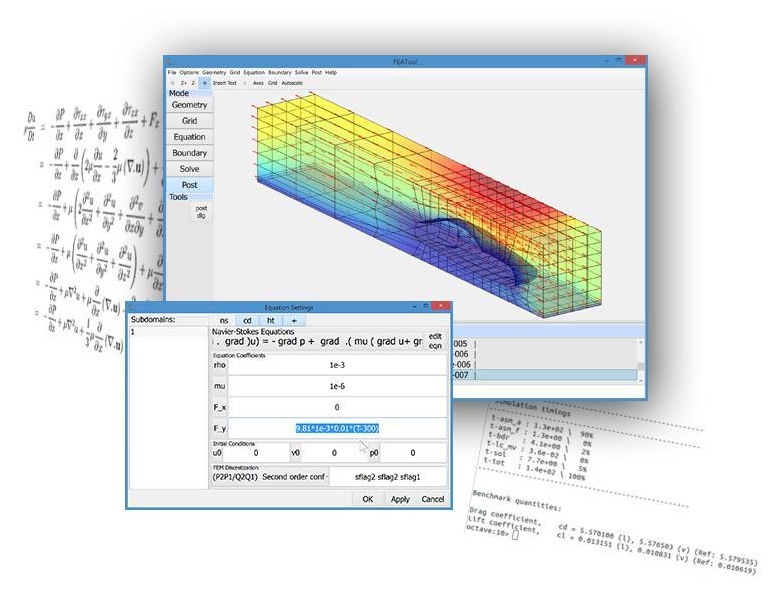Open the Options menu
The width and height of the screenshot is (768, 590).
[189, 72]
